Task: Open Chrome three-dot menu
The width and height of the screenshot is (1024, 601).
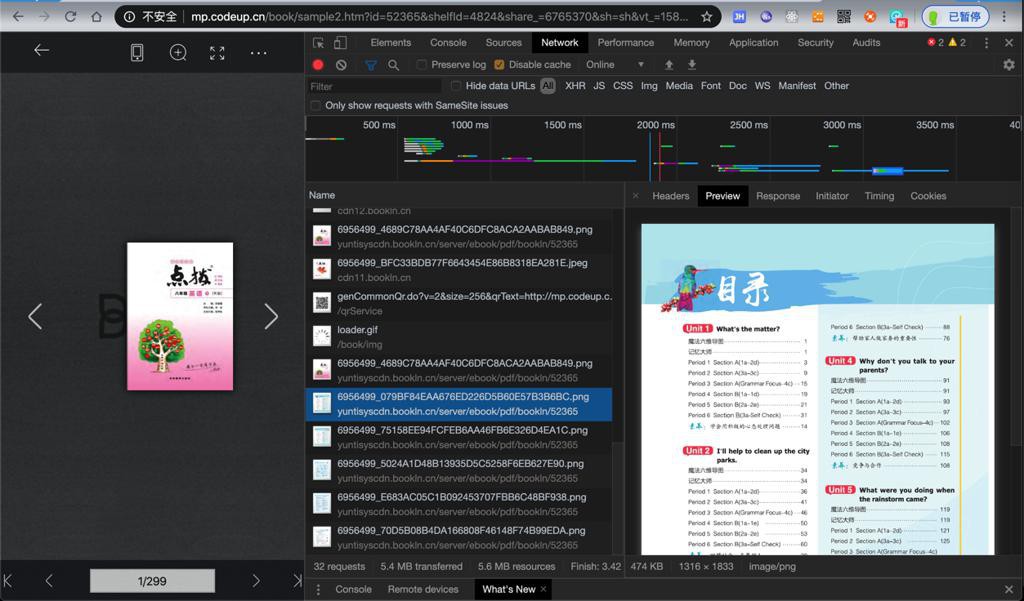Action: click(1004, 16)
